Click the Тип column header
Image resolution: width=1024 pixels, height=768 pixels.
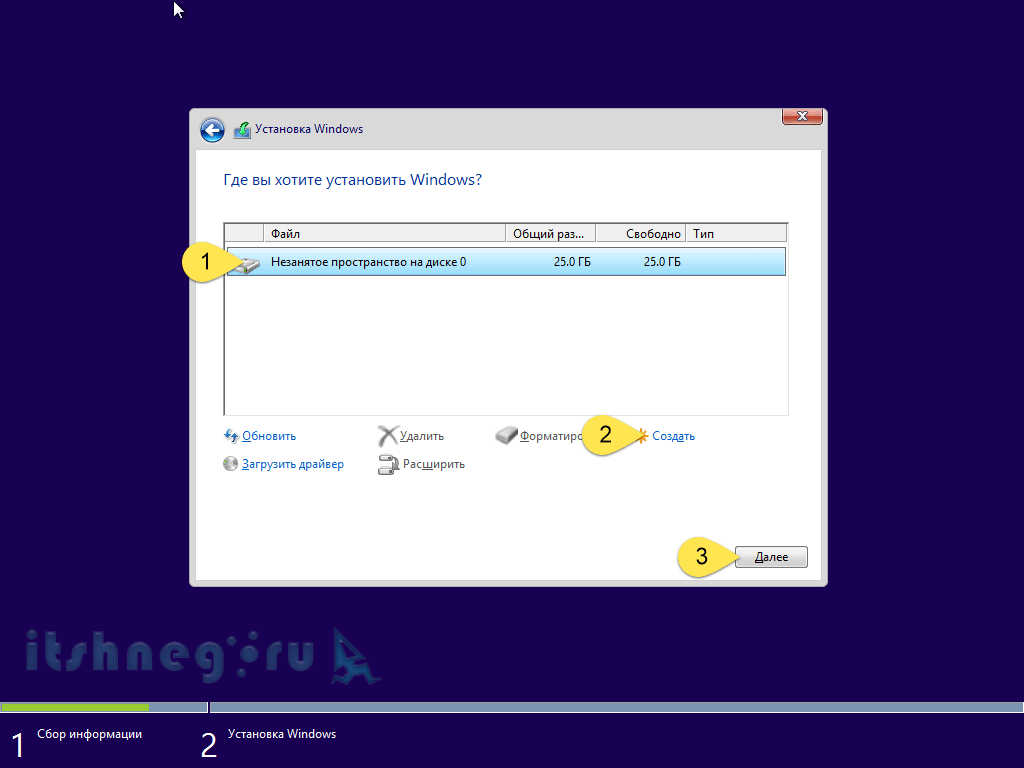click(736, 233)
